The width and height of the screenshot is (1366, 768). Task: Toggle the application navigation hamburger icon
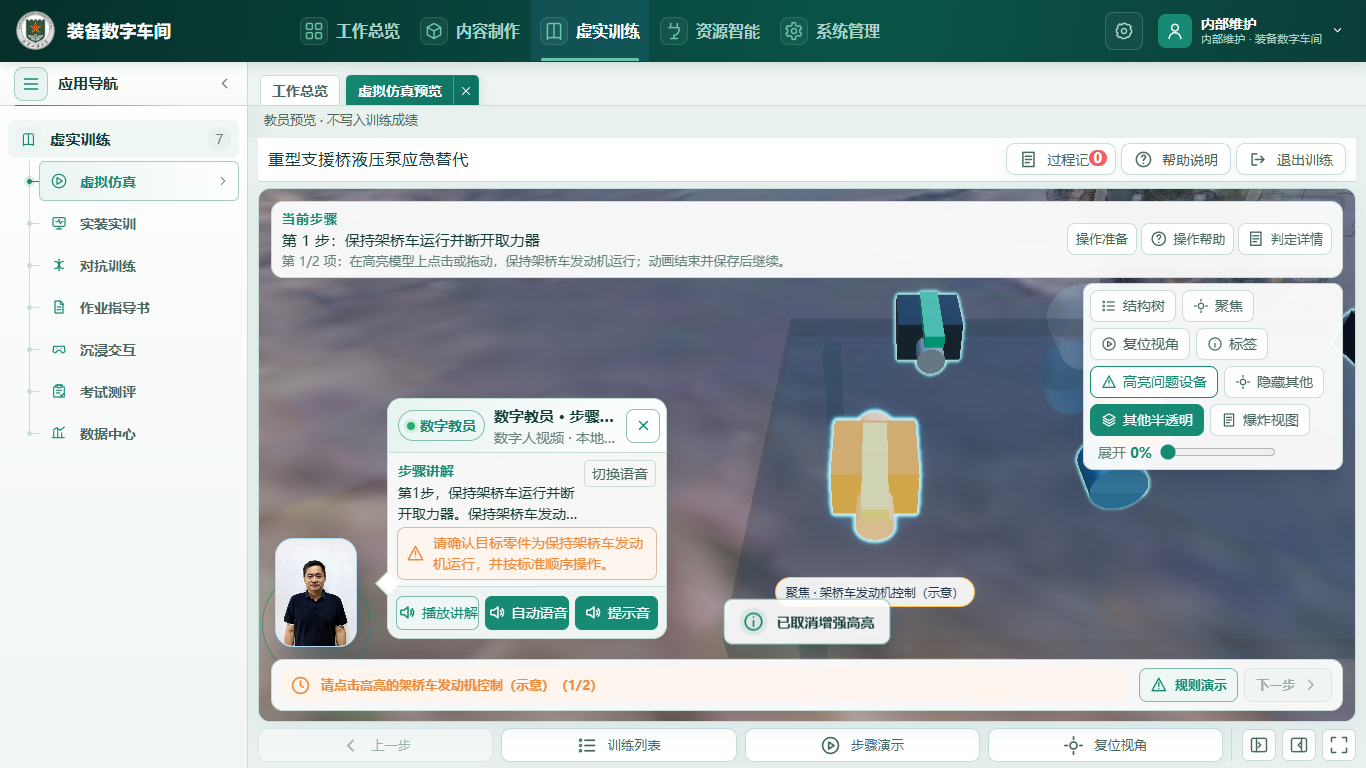click(x=31, y=84)
